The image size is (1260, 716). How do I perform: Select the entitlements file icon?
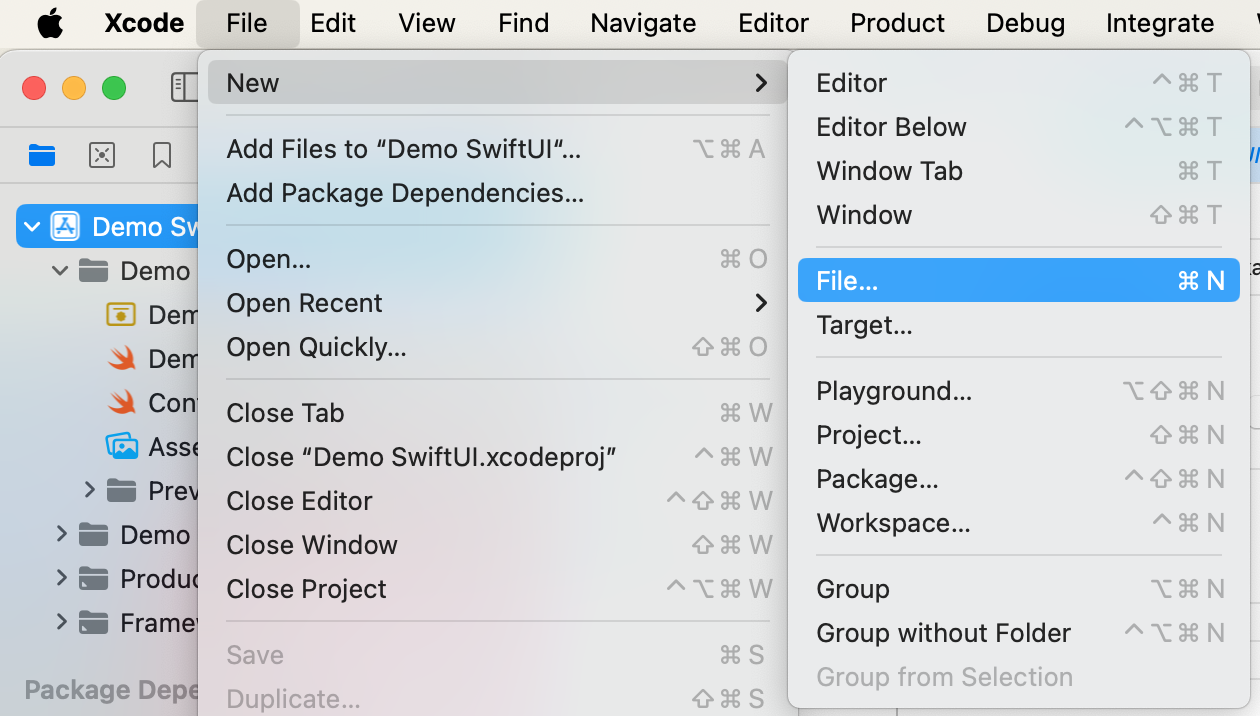[x=122, y=315]
